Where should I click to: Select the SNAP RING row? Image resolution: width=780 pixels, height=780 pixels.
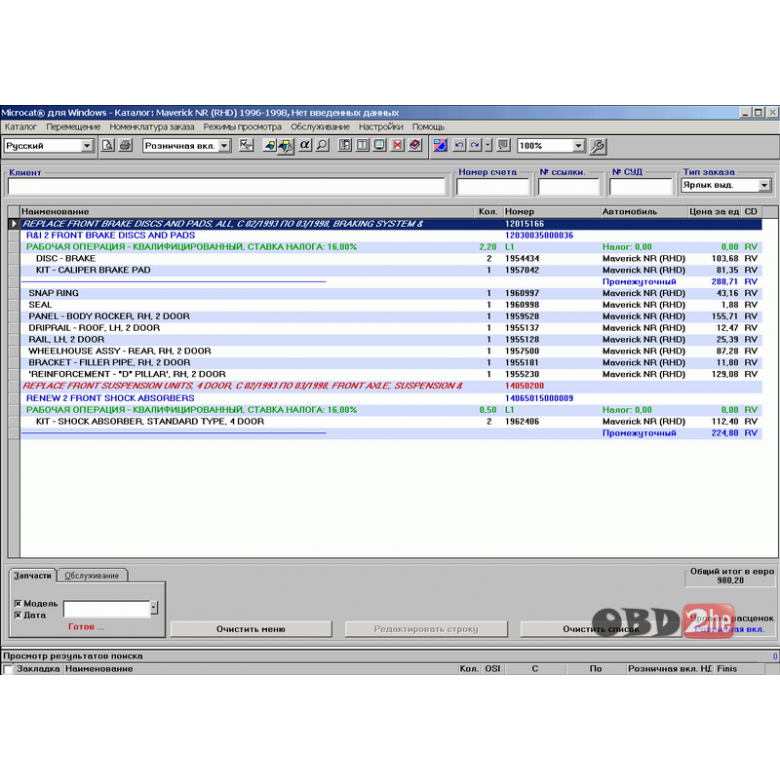tap(391, 293)
